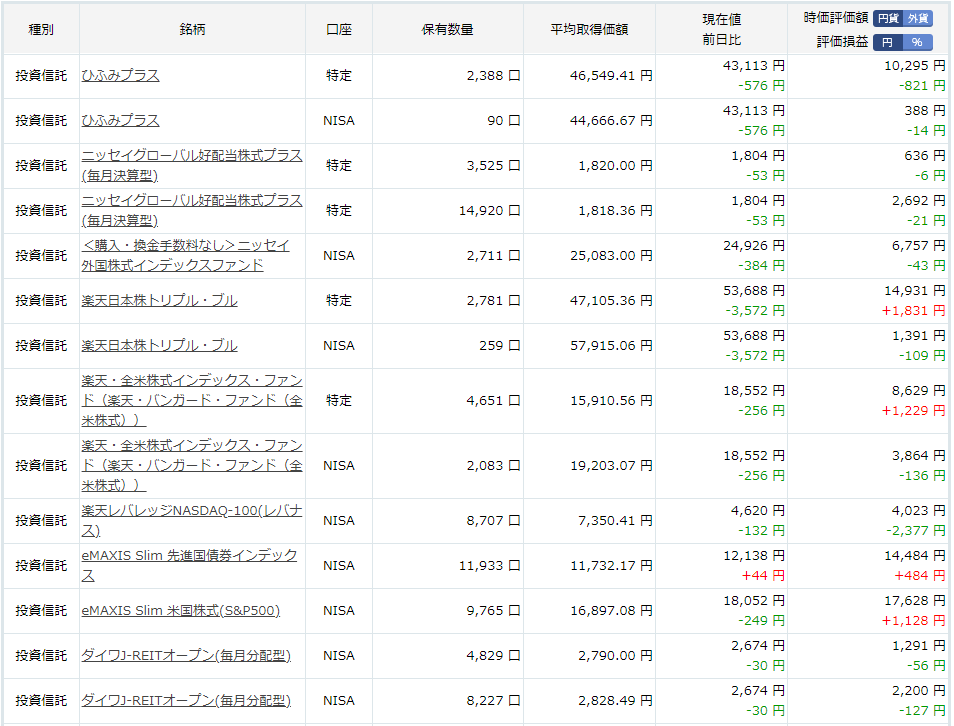Open 楽天日本株トリプル・ブル link in 特定 row
Screen dimensions: 954x726
tap(159, 301)
